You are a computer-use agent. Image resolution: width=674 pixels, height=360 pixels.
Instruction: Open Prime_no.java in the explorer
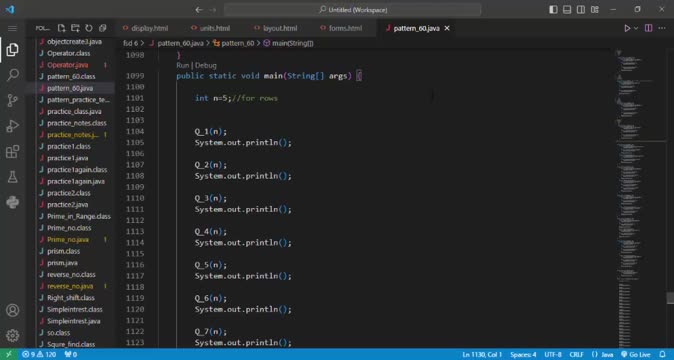click(68, 239)
